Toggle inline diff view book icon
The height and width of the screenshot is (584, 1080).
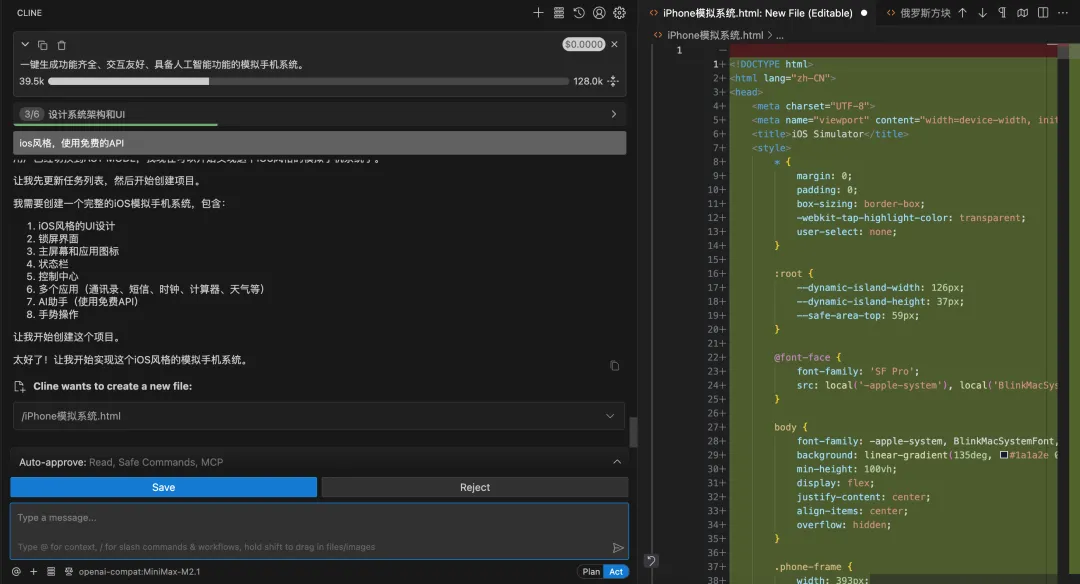[x=1023, y=12]
